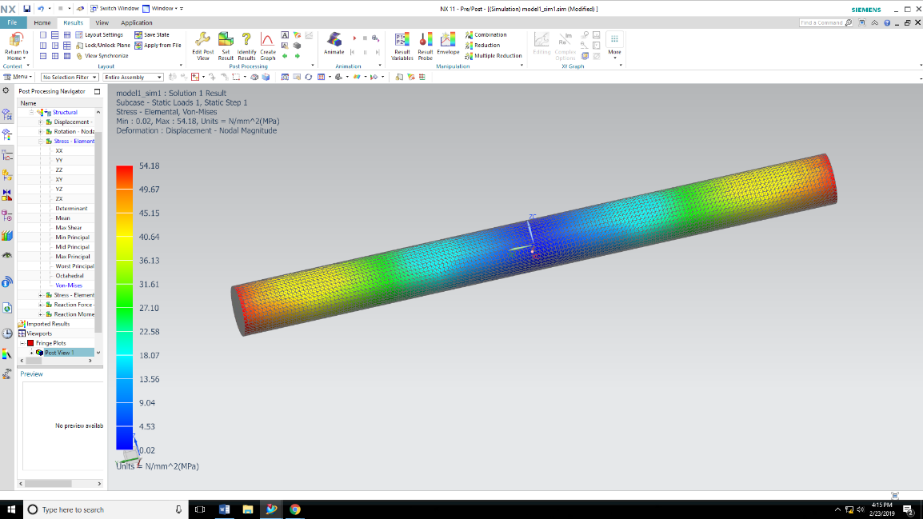Expand the Reaction Force node
923x519 pixels.
click(x=41, y=304)
